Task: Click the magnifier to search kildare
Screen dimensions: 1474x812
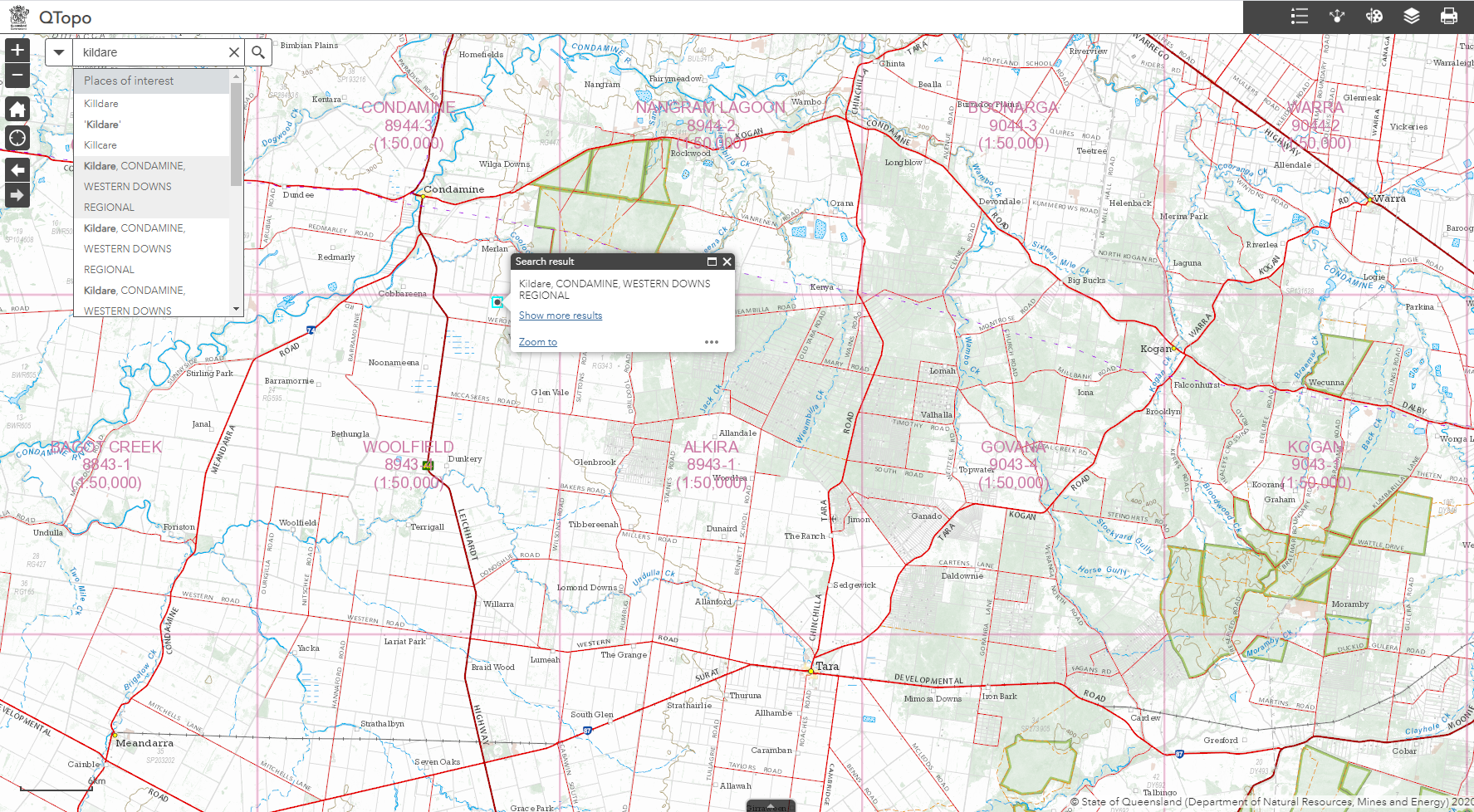Action: click(x=257, y=51)
